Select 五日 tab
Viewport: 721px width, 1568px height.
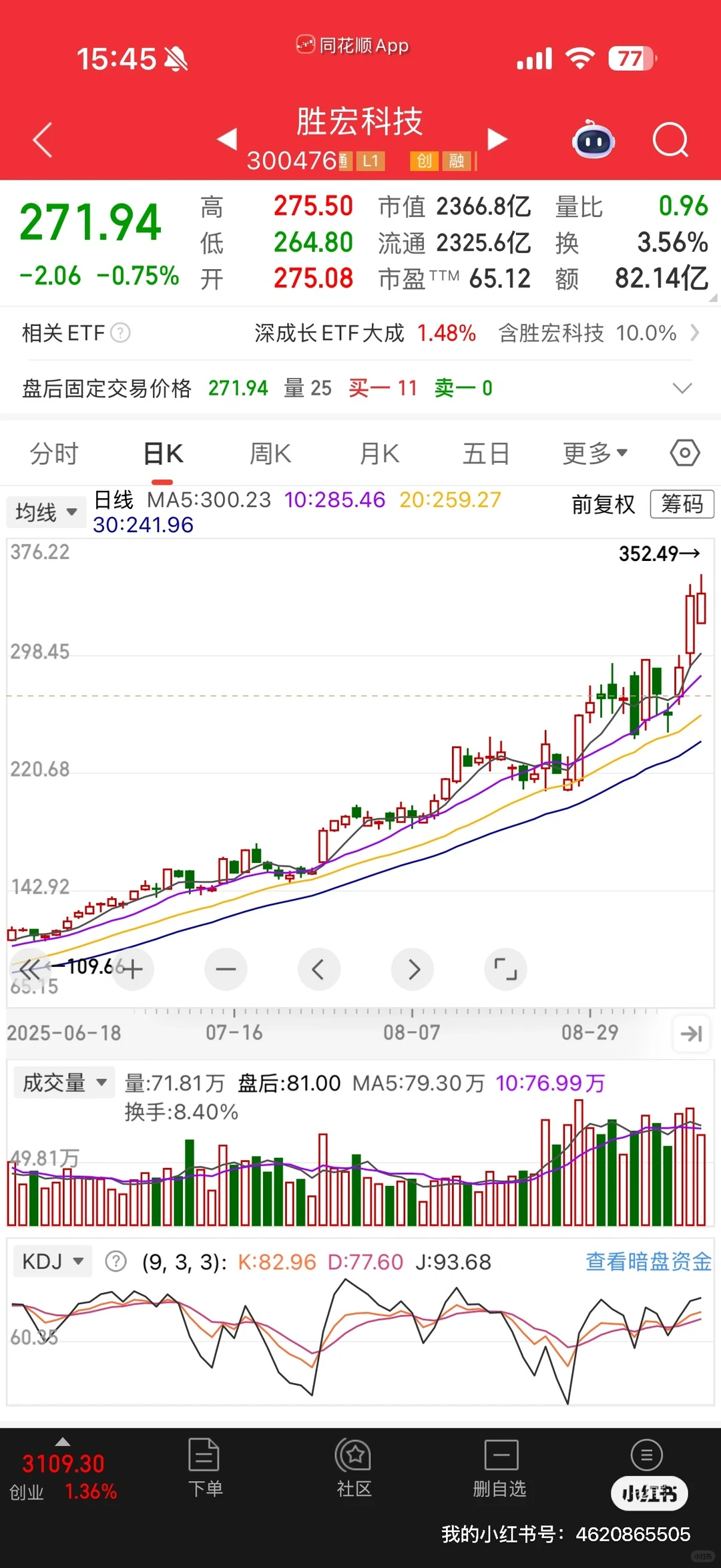(486, 453)
